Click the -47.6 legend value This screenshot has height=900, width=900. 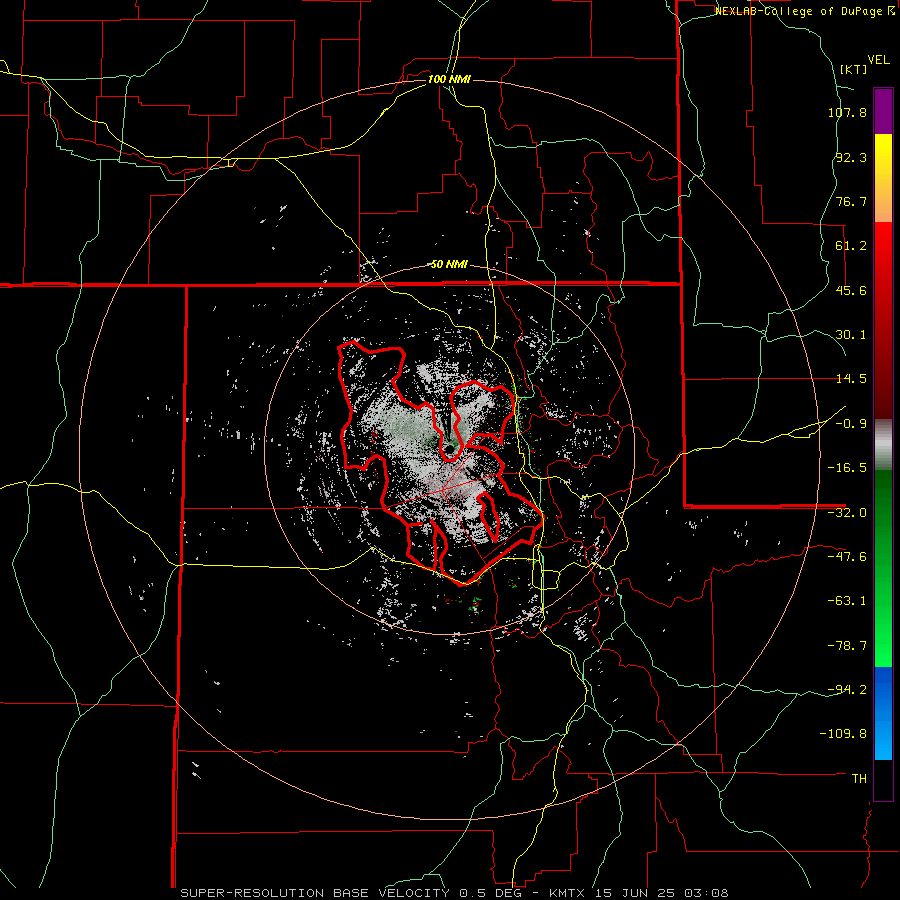click(847, 557)
